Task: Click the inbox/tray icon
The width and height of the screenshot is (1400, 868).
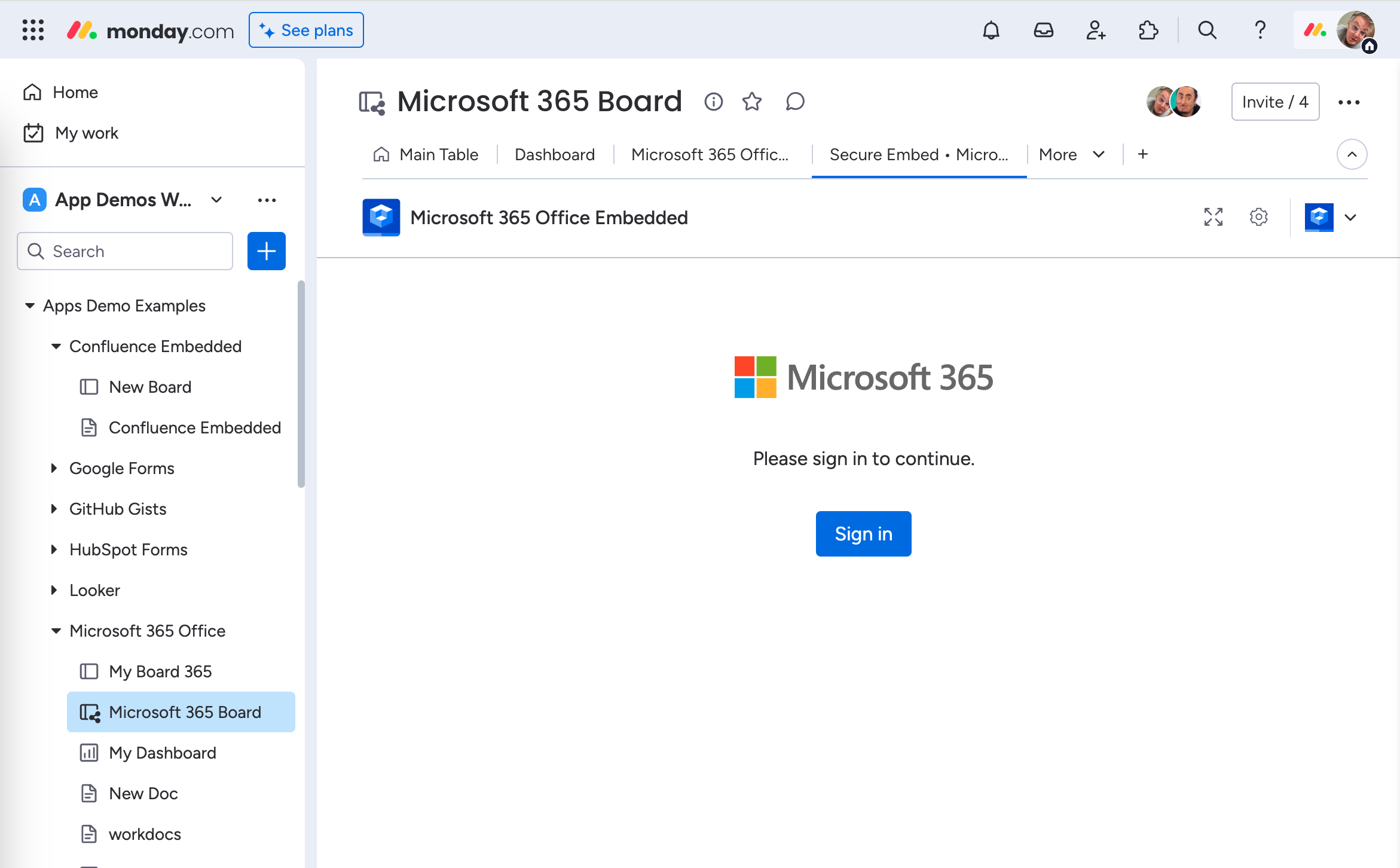Action: [x=1043, y=29]
